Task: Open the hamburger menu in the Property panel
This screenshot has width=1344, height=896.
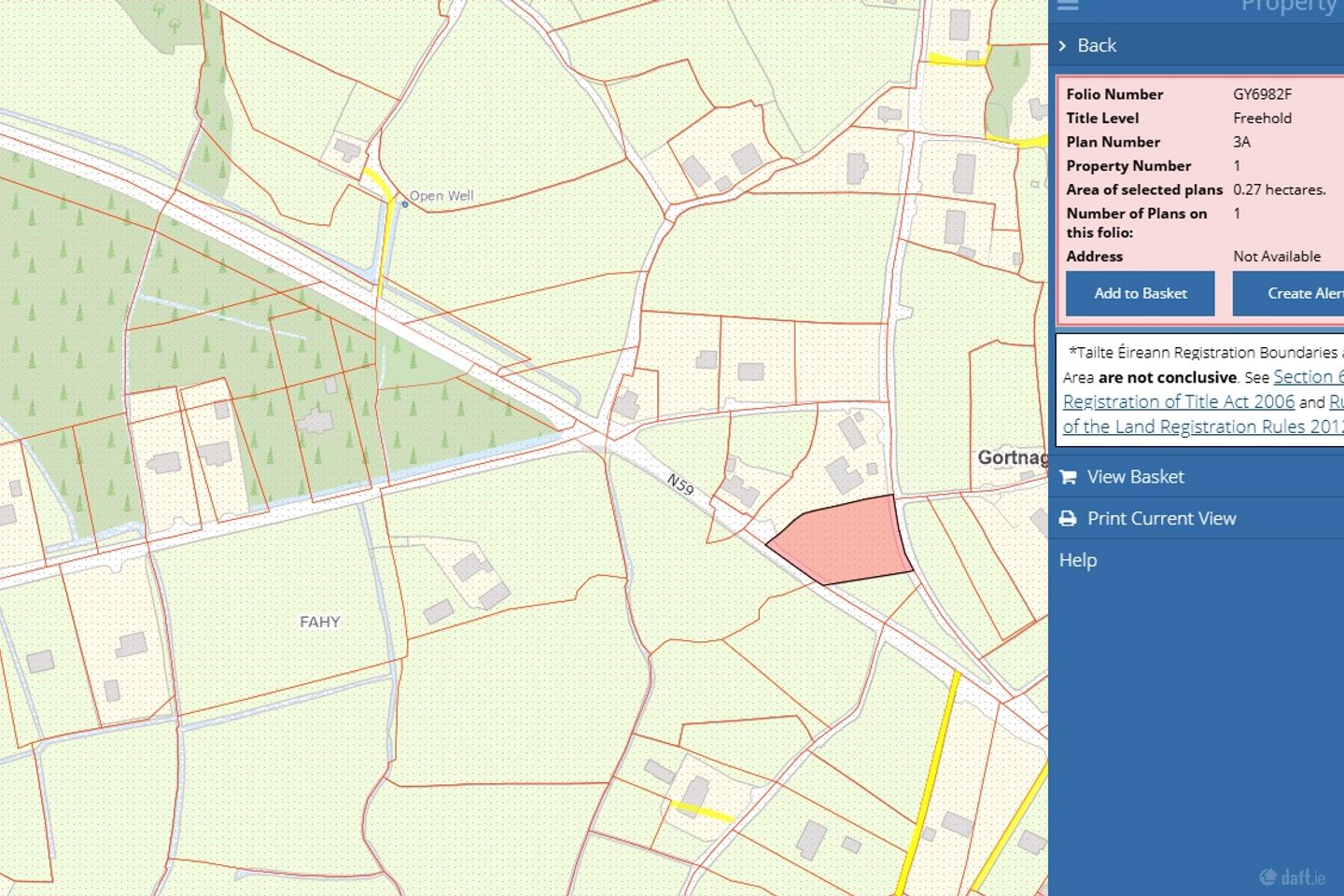Action: pyautogui.click(x=1070, y=6)
